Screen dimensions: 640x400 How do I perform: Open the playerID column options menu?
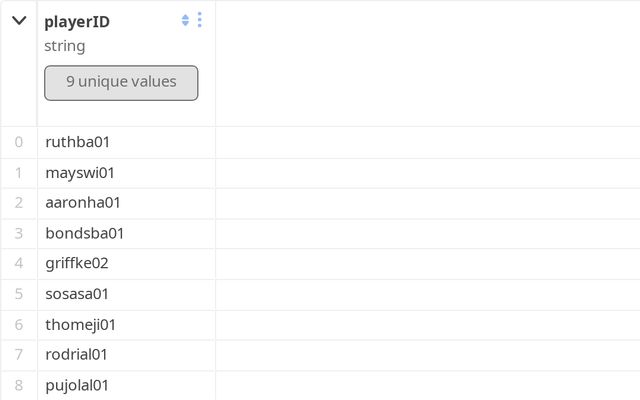pyautogui.click(x=200, y=20)
